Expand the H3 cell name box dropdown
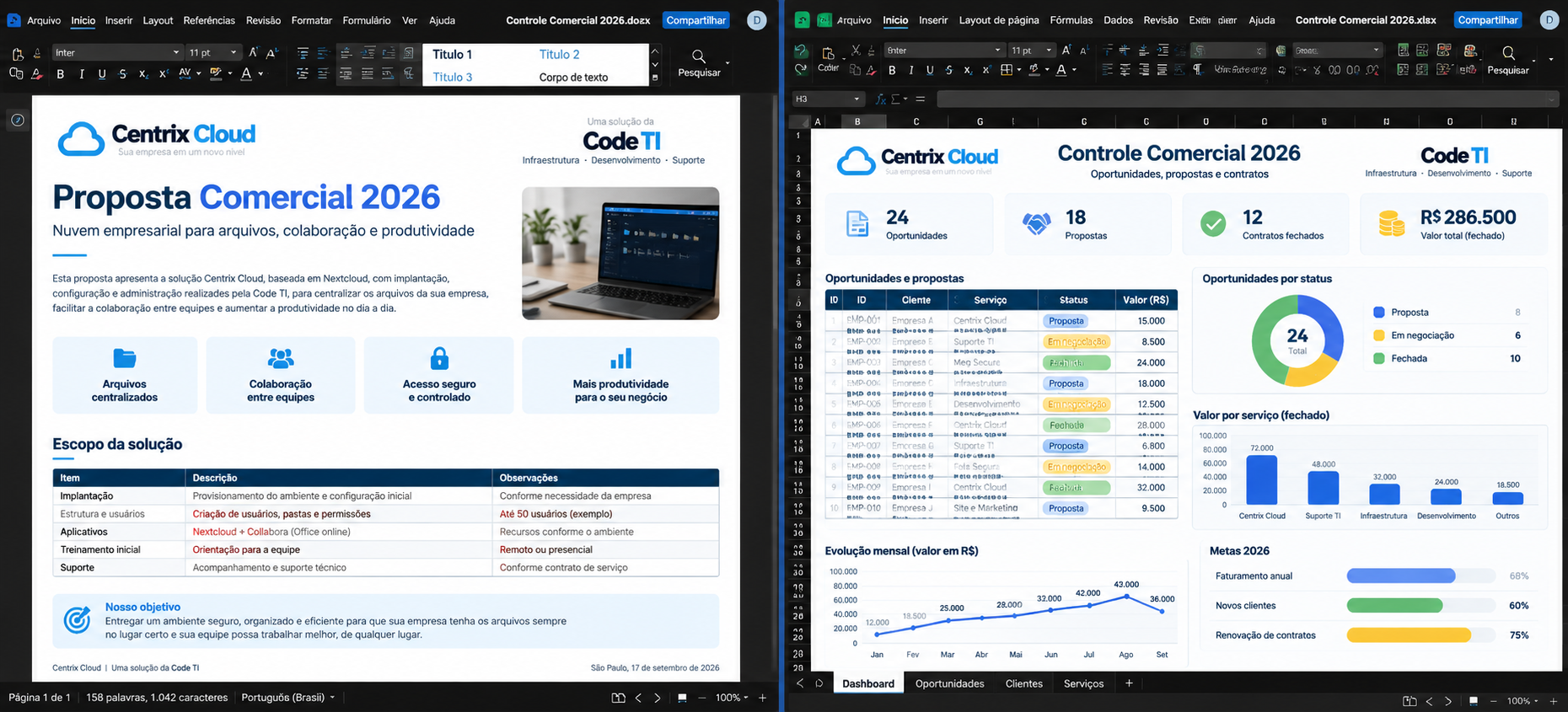 tap(856, 99)
